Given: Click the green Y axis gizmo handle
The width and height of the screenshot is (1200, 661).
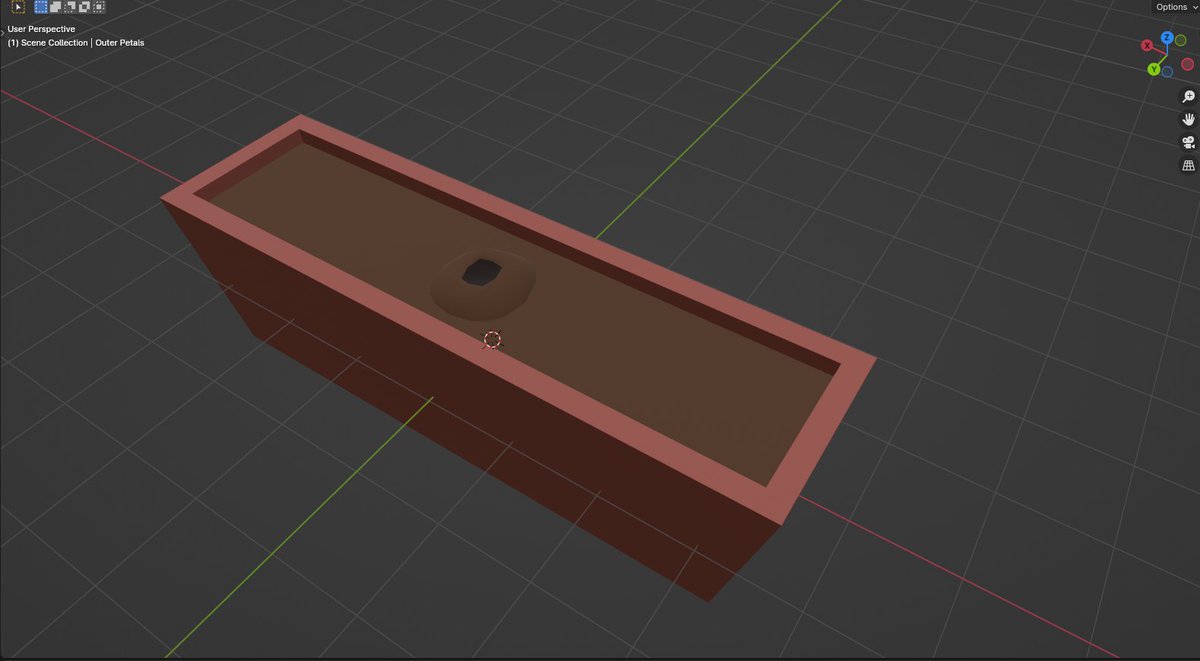Looking at the screenshot, I should (1153, 69).
